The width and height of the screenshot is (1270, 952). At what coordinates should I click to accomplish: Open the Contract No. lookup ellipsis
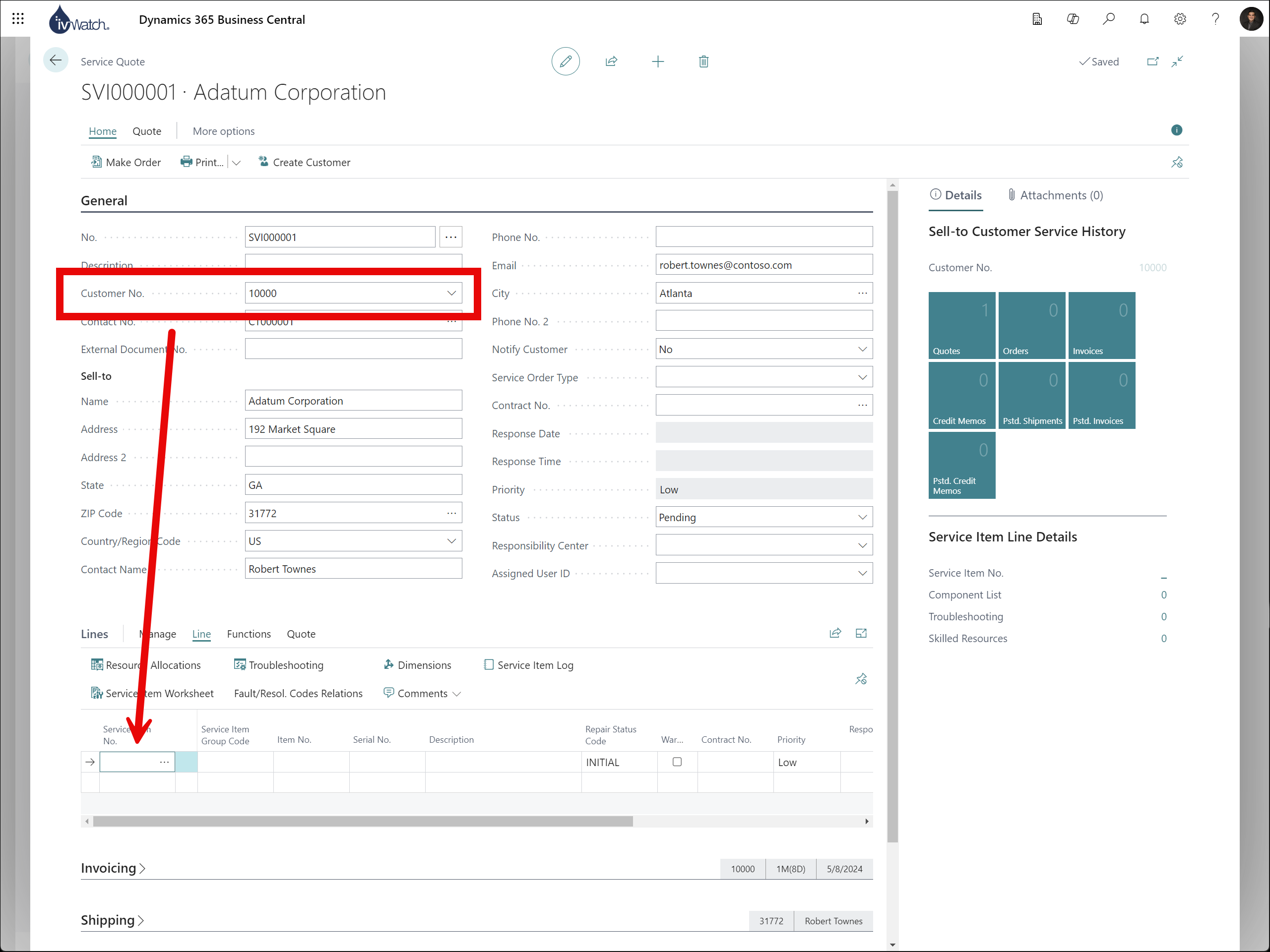862,405
